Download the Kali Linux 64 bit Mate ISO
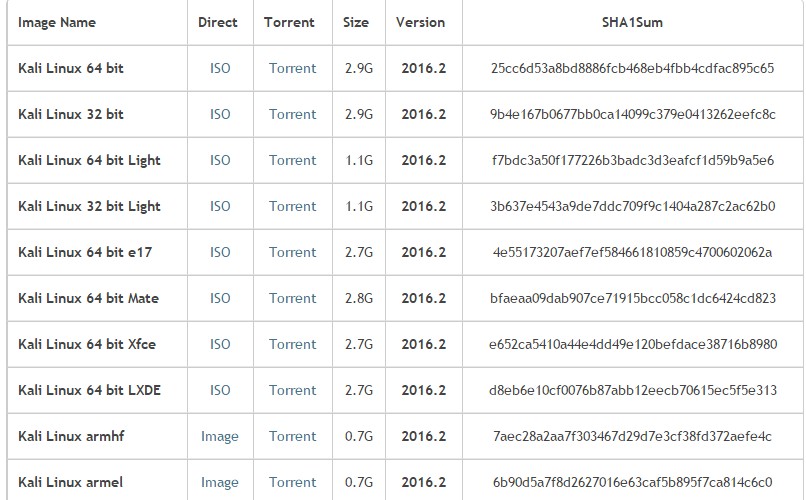The height and width of the screenshot is (500, 806). [220, 298]
